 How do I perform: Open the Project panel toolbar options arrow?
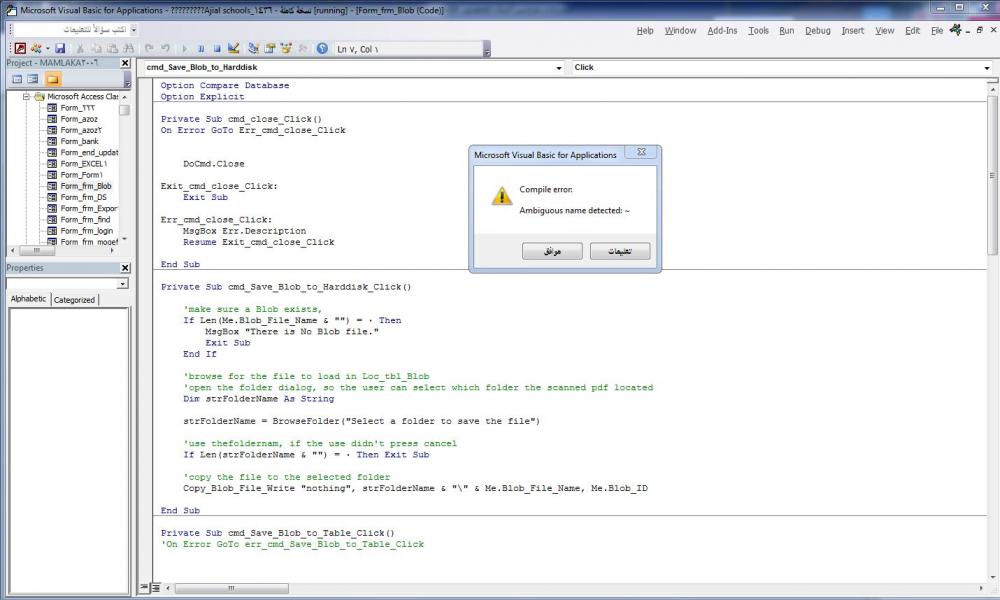pyautogui.click(x=127, y=80)
